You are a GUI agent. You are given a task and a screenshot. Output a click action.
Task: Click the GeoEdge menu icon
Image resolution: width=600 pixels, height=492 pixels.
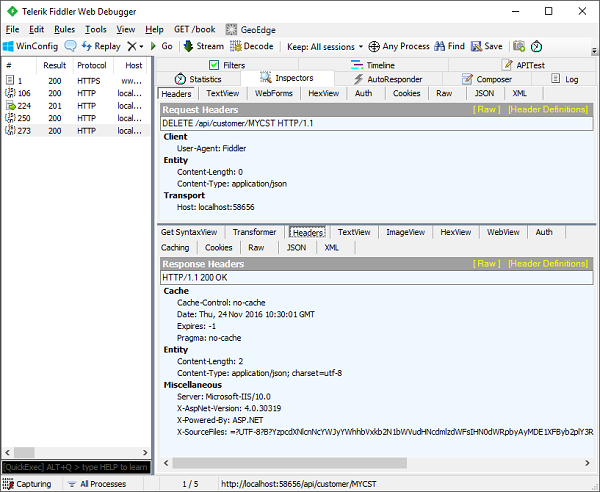(x=231, y=29)
